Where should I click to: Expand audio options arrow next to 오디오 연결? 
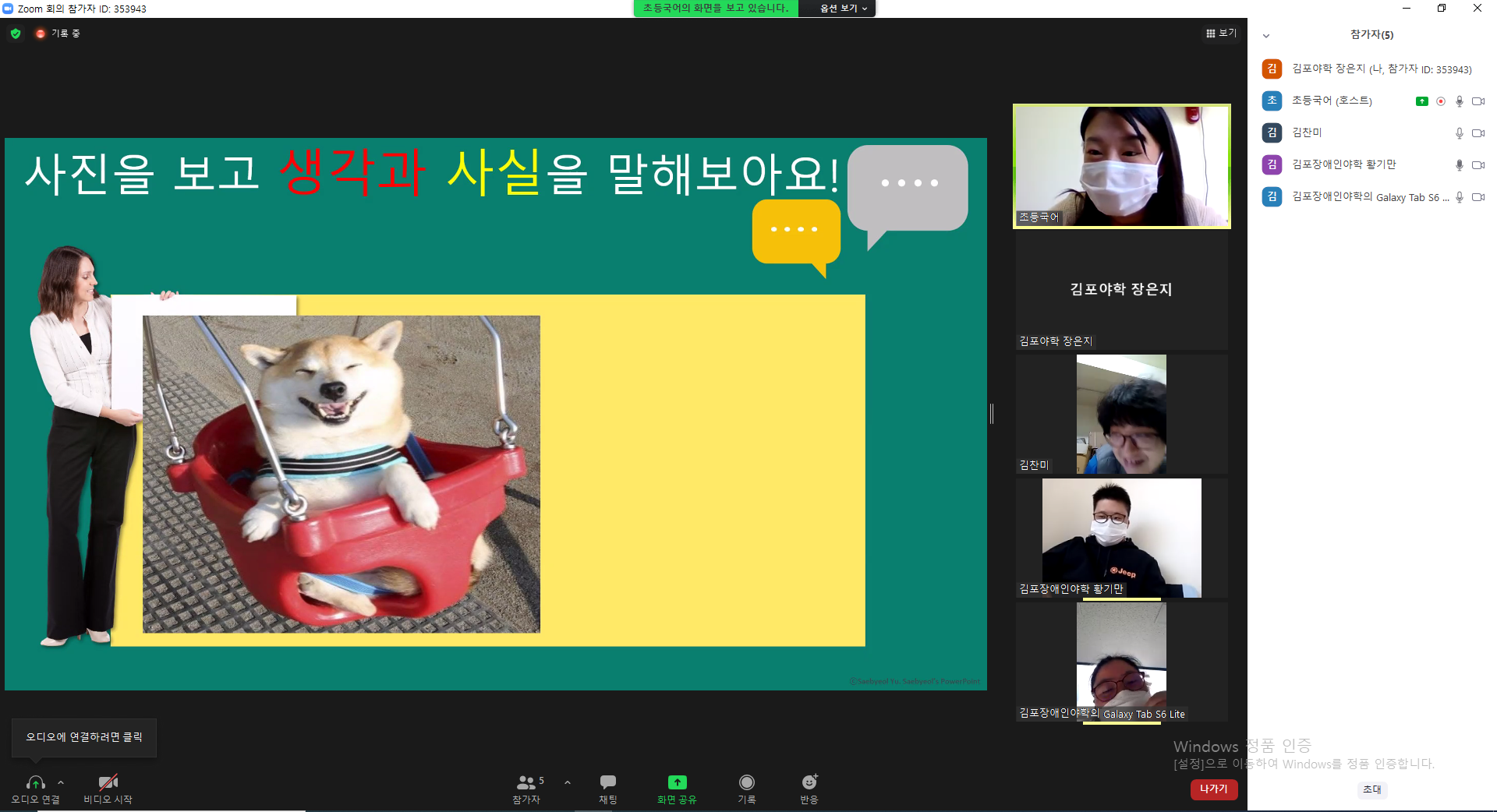pyautogui.click(x=61, y=782)
